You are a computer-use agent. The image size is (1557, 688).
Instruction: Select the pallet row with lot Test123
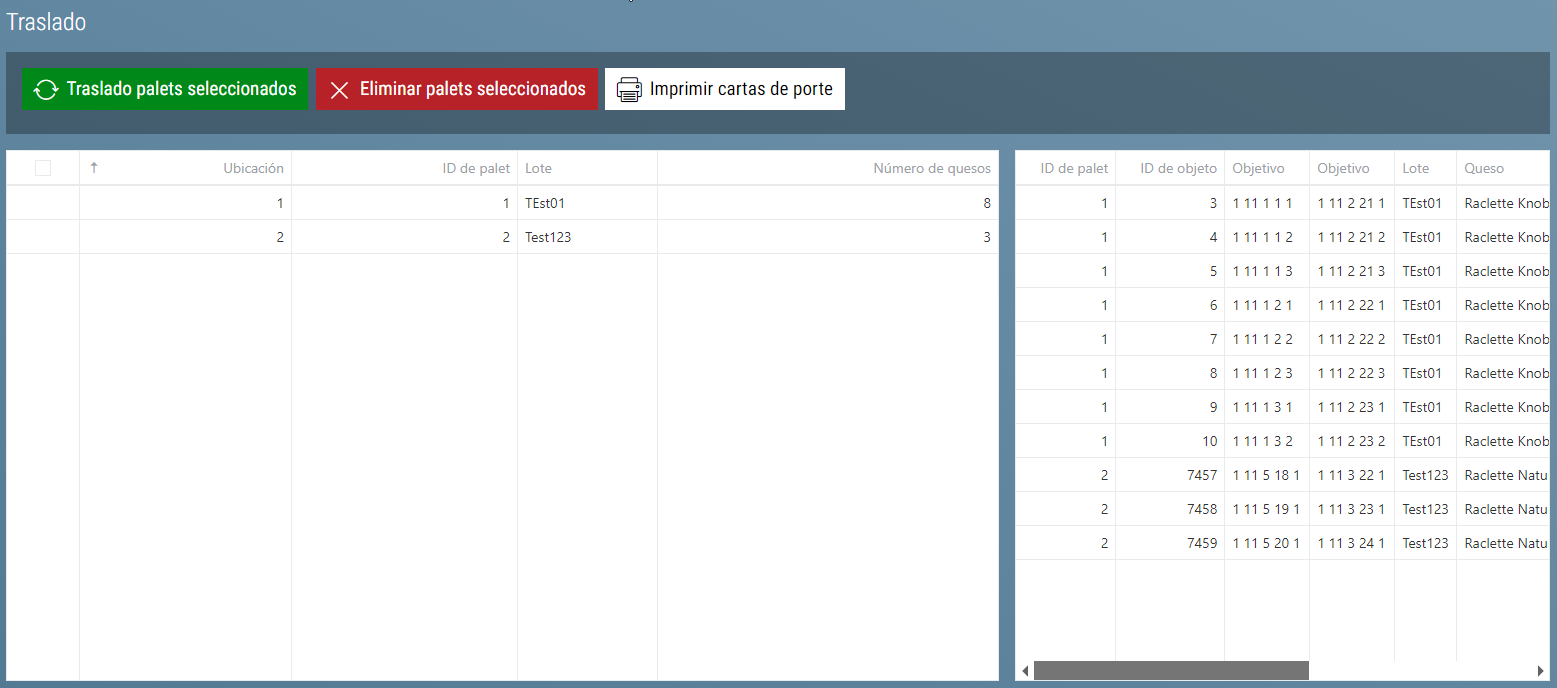550,237
